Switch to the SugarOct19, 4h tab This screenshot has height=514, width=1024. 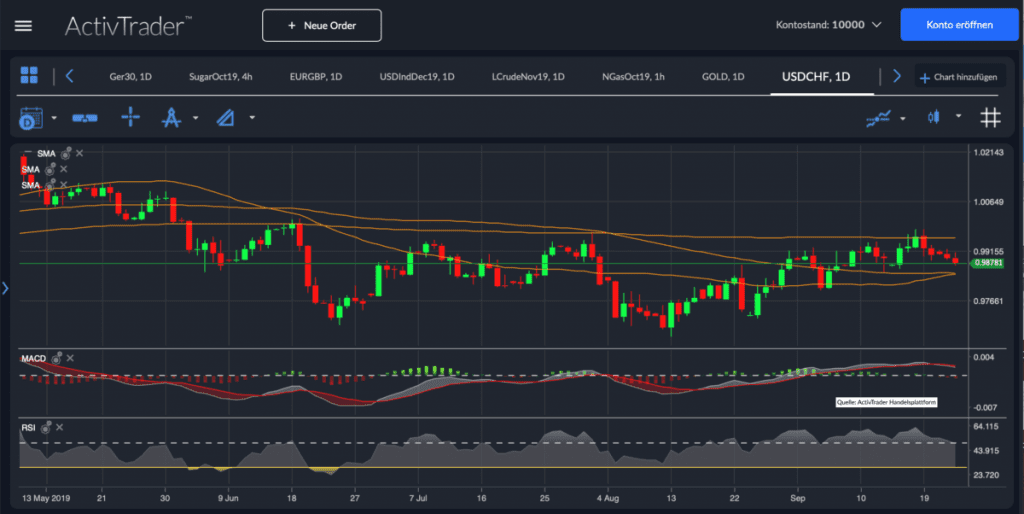click(x=221, y=76)
